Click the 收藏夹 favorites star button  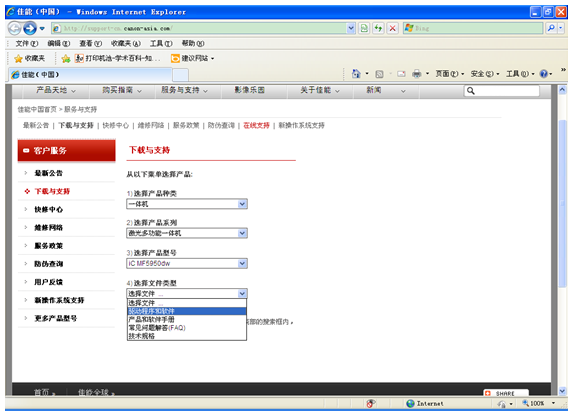[29, 58]
